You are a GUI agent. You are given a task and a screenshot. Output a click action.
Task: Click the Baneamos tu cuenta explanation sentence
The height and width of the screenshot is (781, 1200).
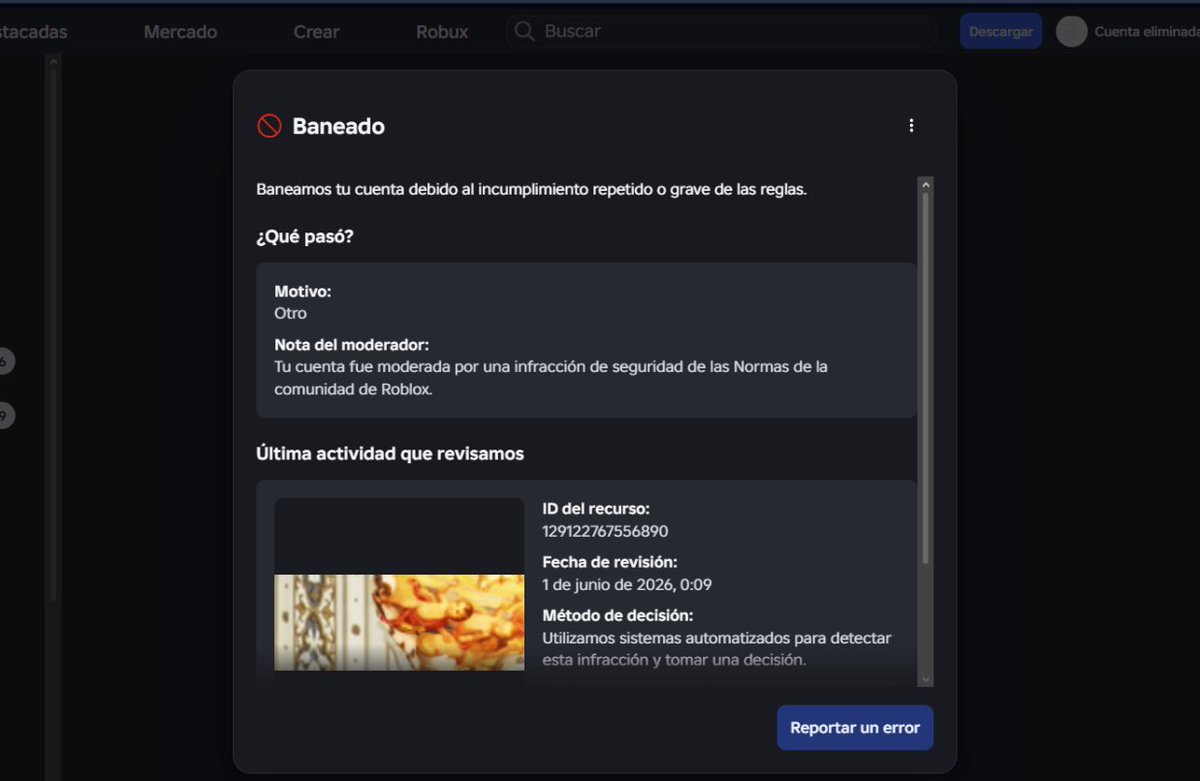tap(531, 189)
